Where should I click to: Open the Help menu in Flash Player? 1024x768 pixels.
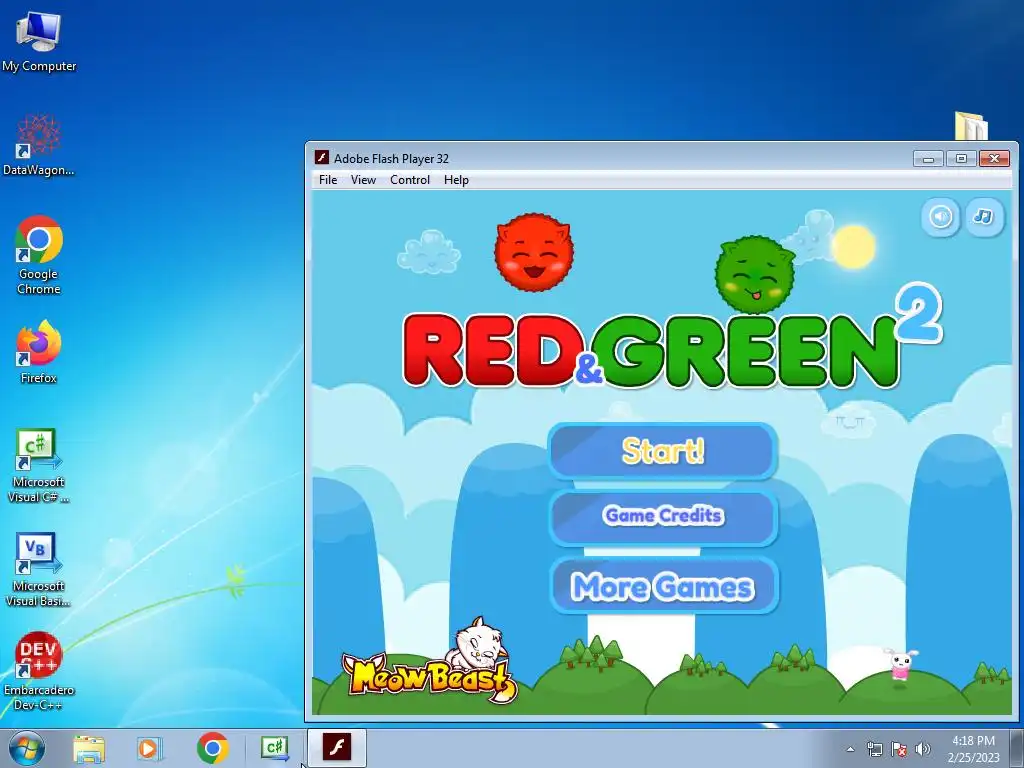click(x=456, y=180)
